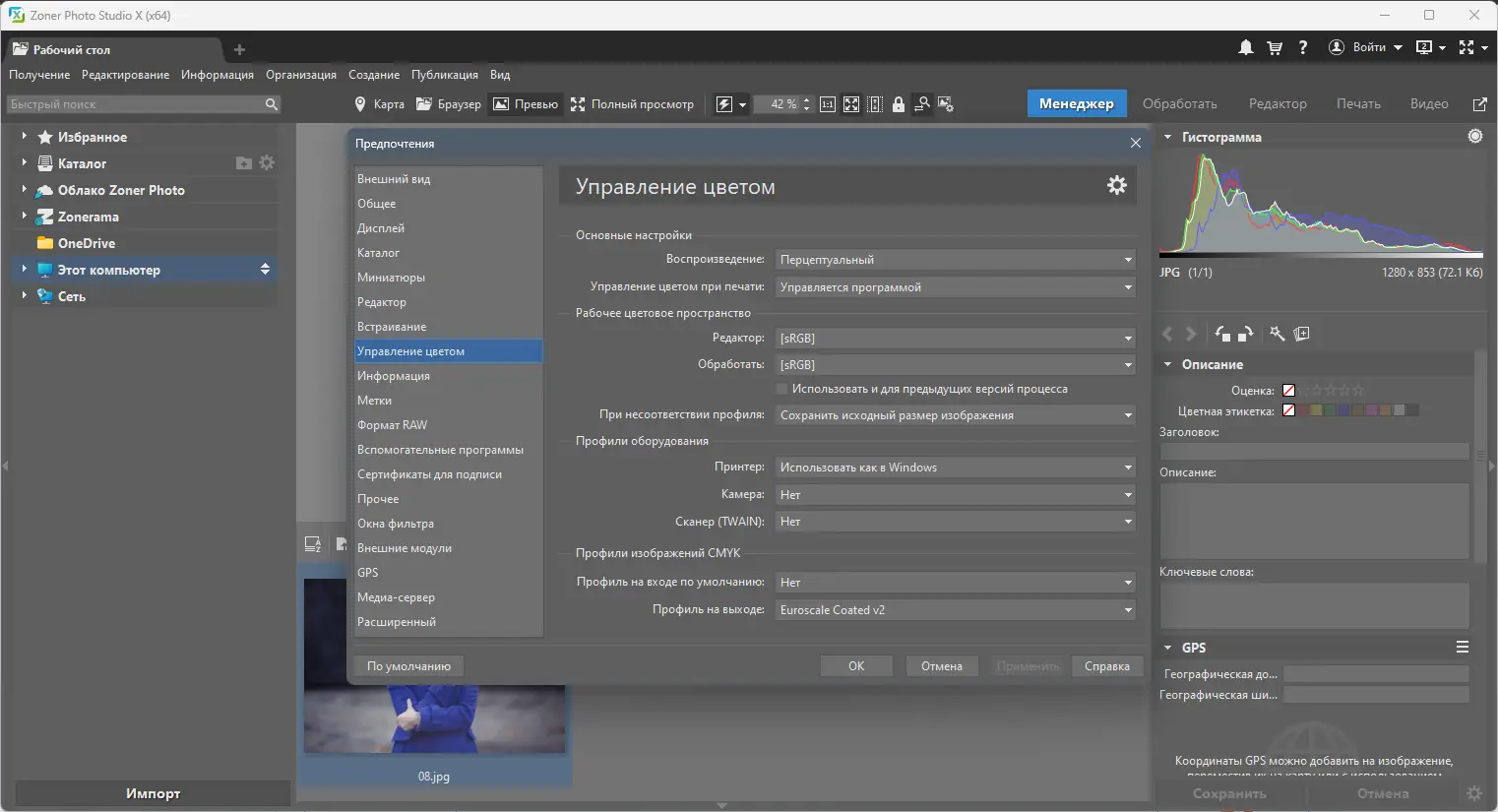Click the zoom lock padlock icon
This screenshot has width=1498, height=812.
click(x=899, y=104)
